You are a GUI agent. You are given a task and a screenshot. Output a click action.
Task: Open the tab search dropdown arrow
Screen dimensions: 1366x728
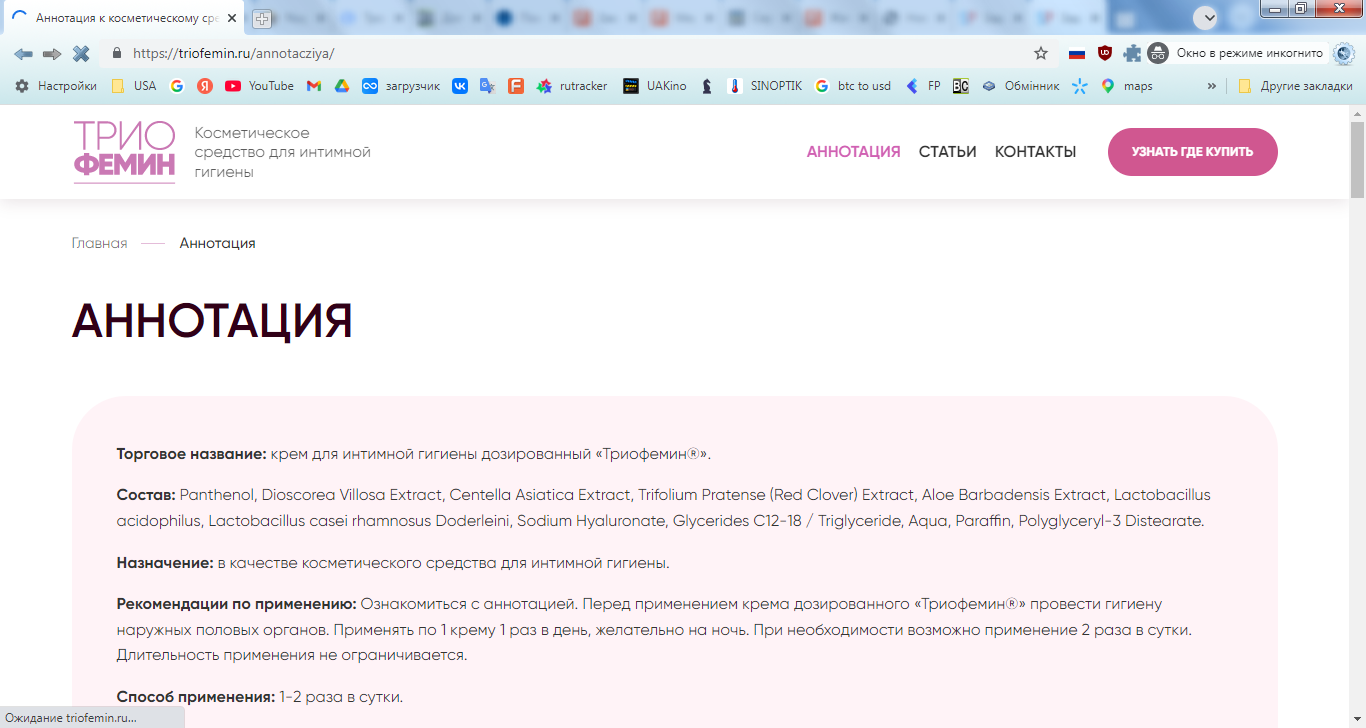click(x=1206, y=17)
